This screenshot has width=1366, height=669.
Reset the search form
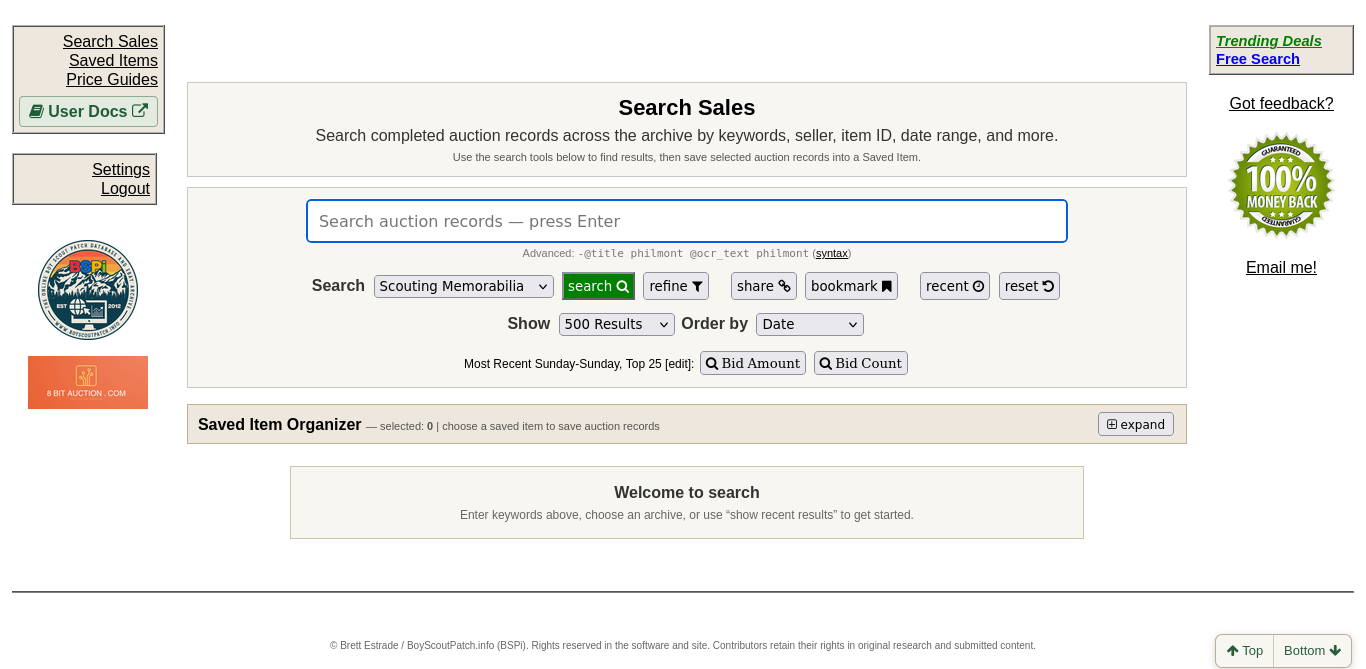[x=1029, y=286]
